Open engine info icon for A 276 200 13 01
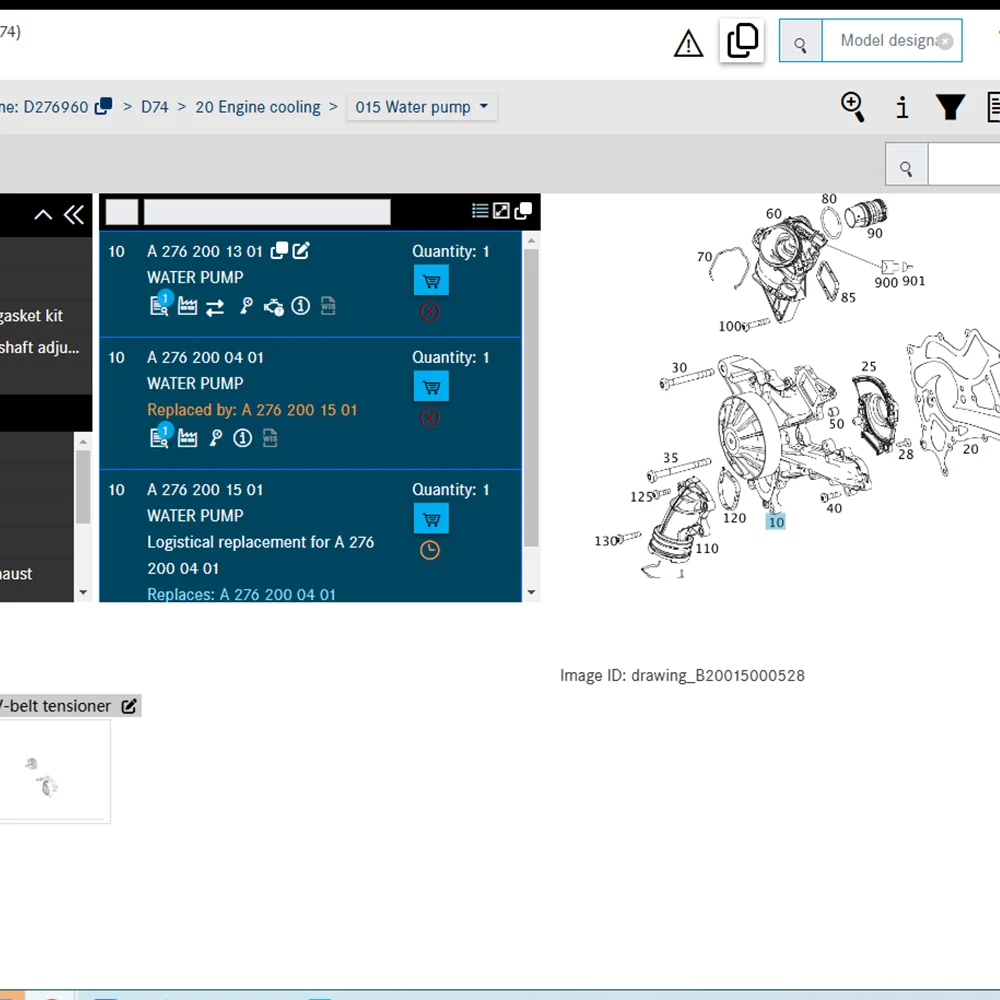 pos(274,307)
